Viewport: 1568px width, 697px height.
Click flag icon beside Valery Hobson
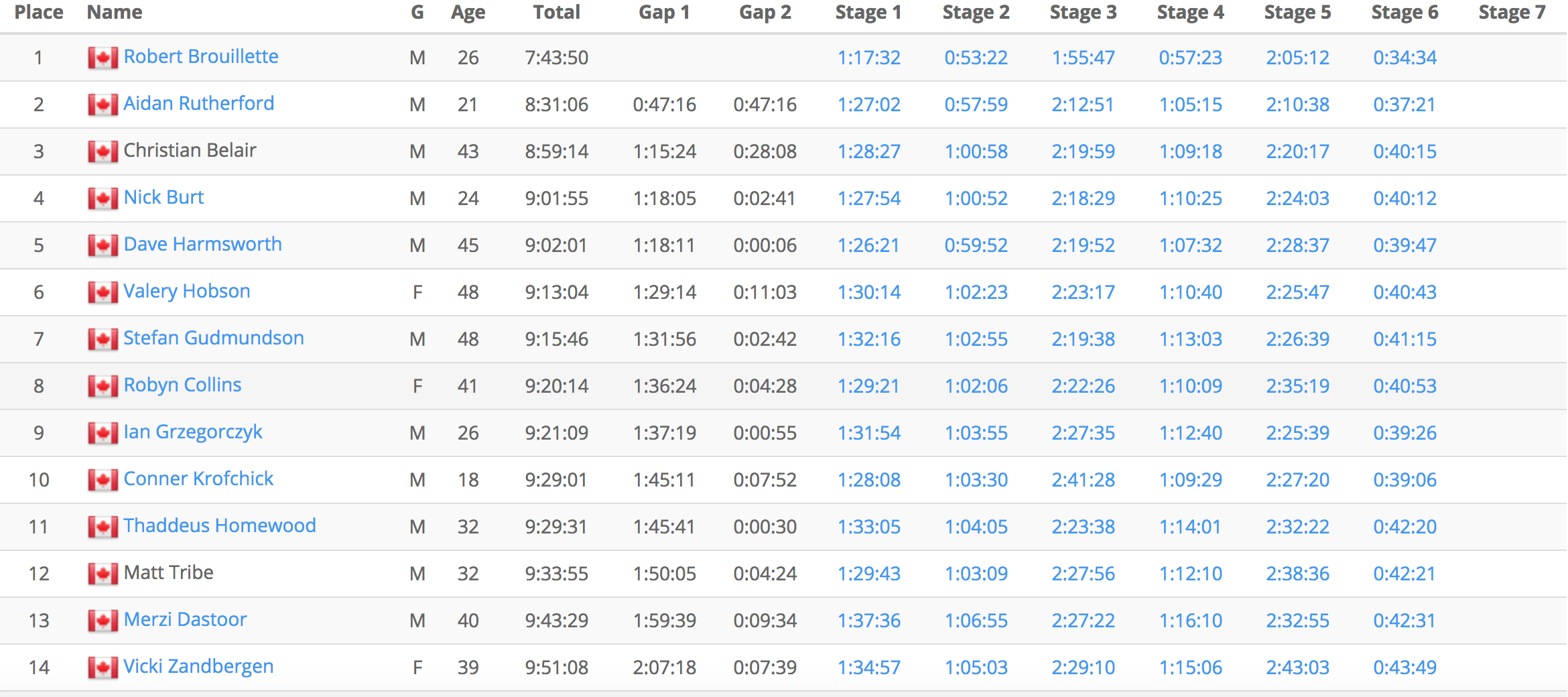coord(103,293)
